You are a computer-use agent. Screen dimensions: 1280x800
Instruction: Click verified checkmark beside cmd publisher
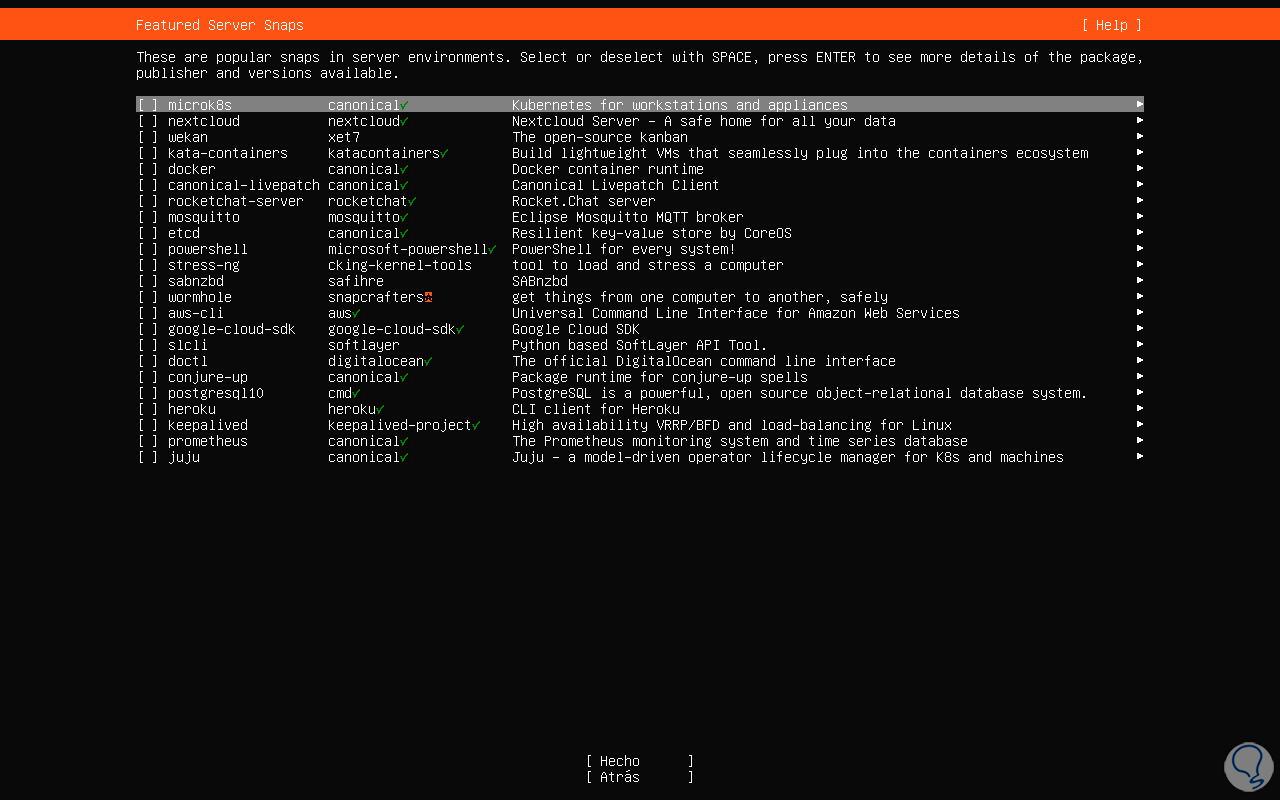point(356,393)
